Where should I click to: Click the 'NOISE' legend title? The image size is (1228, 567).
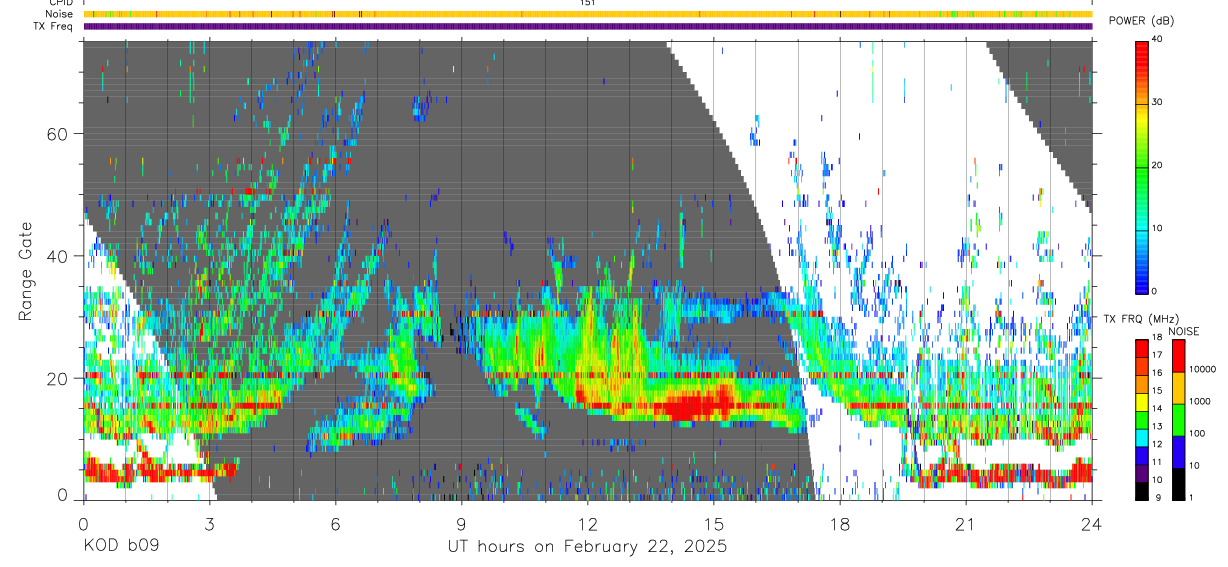click(x=1184, y=331)
